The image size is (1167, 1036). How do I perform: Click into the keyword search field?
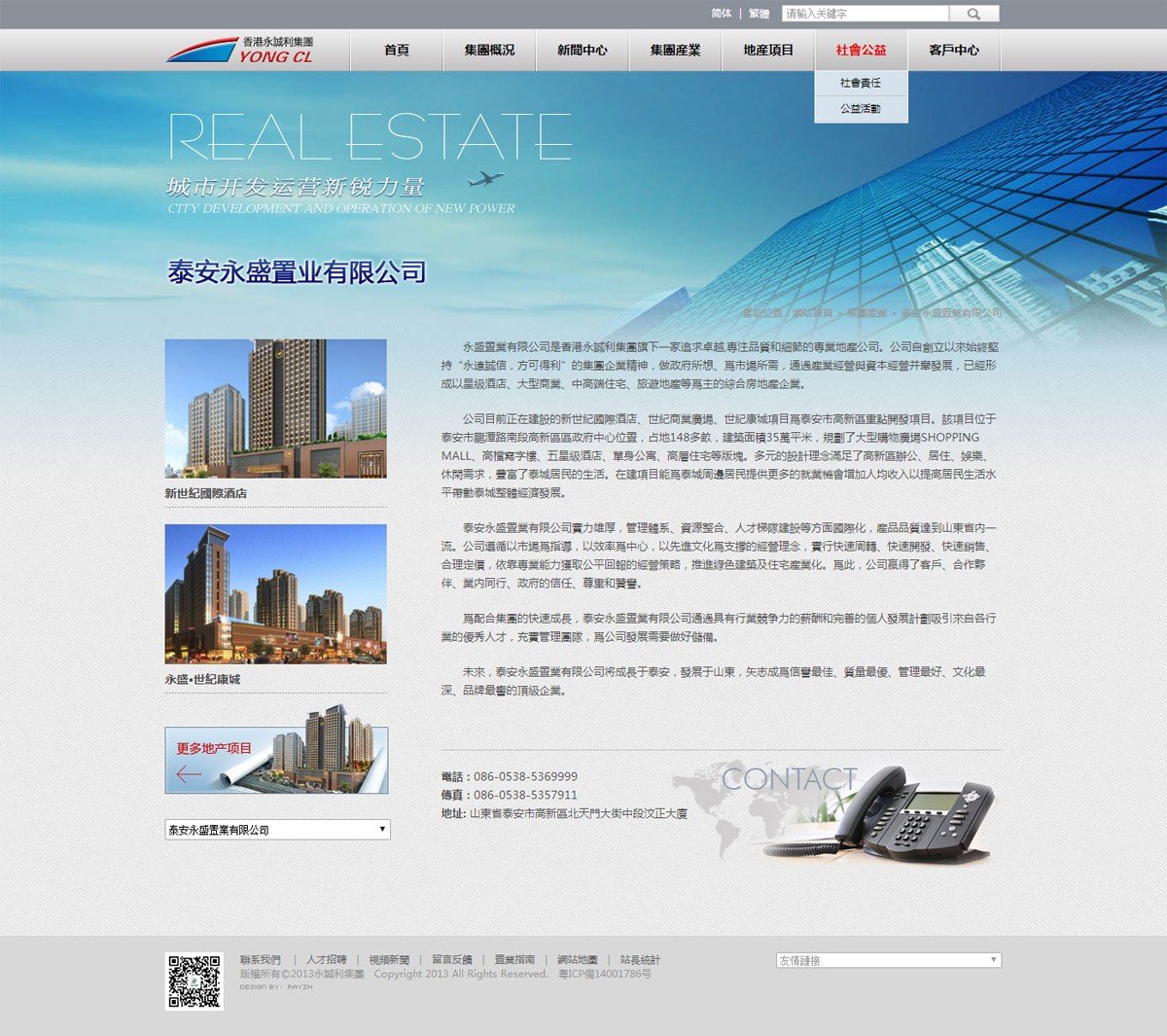[865, 14]
